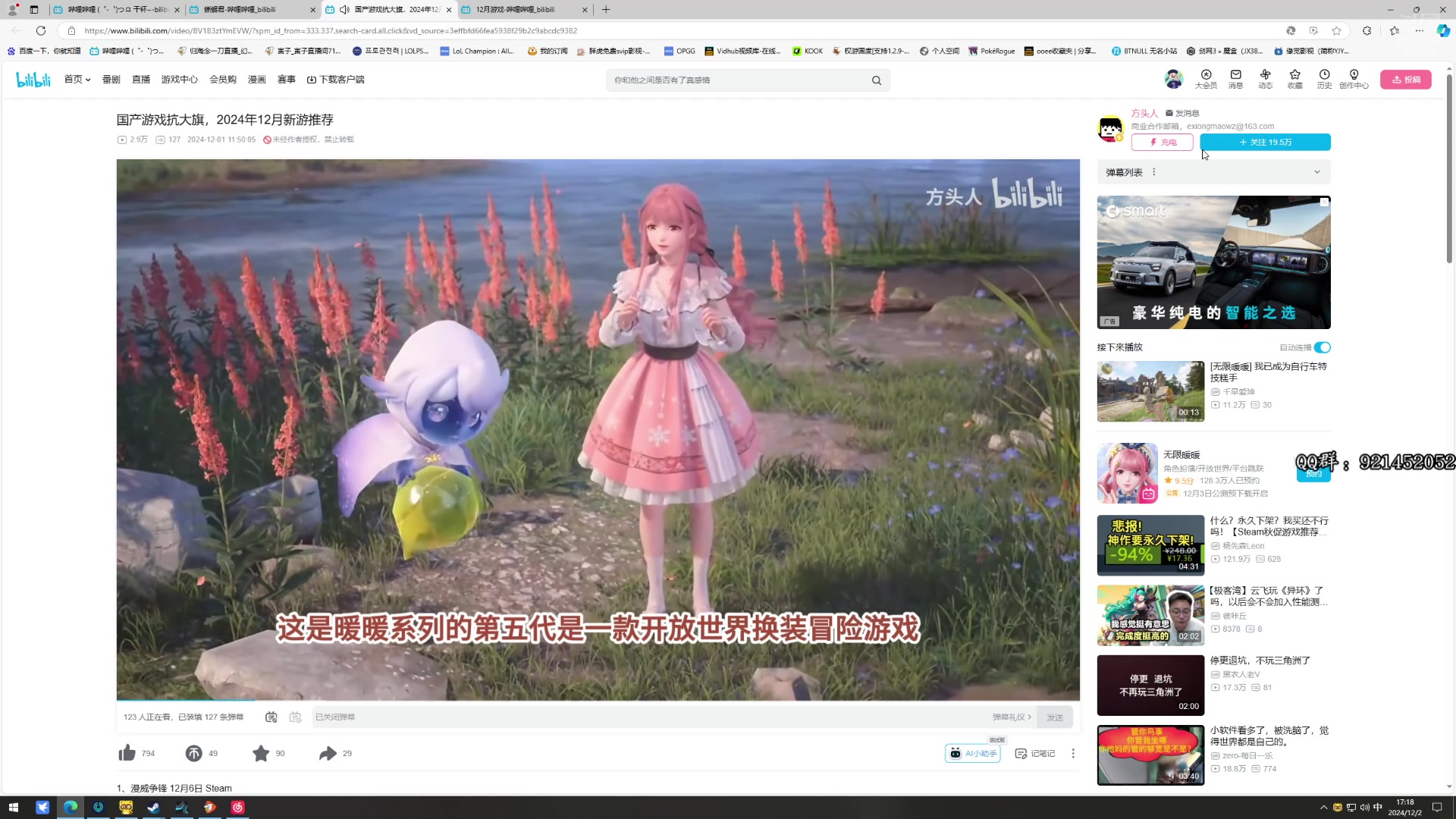
Task: Refresh the page in browser toolbar
Action: tap(41, 30)
